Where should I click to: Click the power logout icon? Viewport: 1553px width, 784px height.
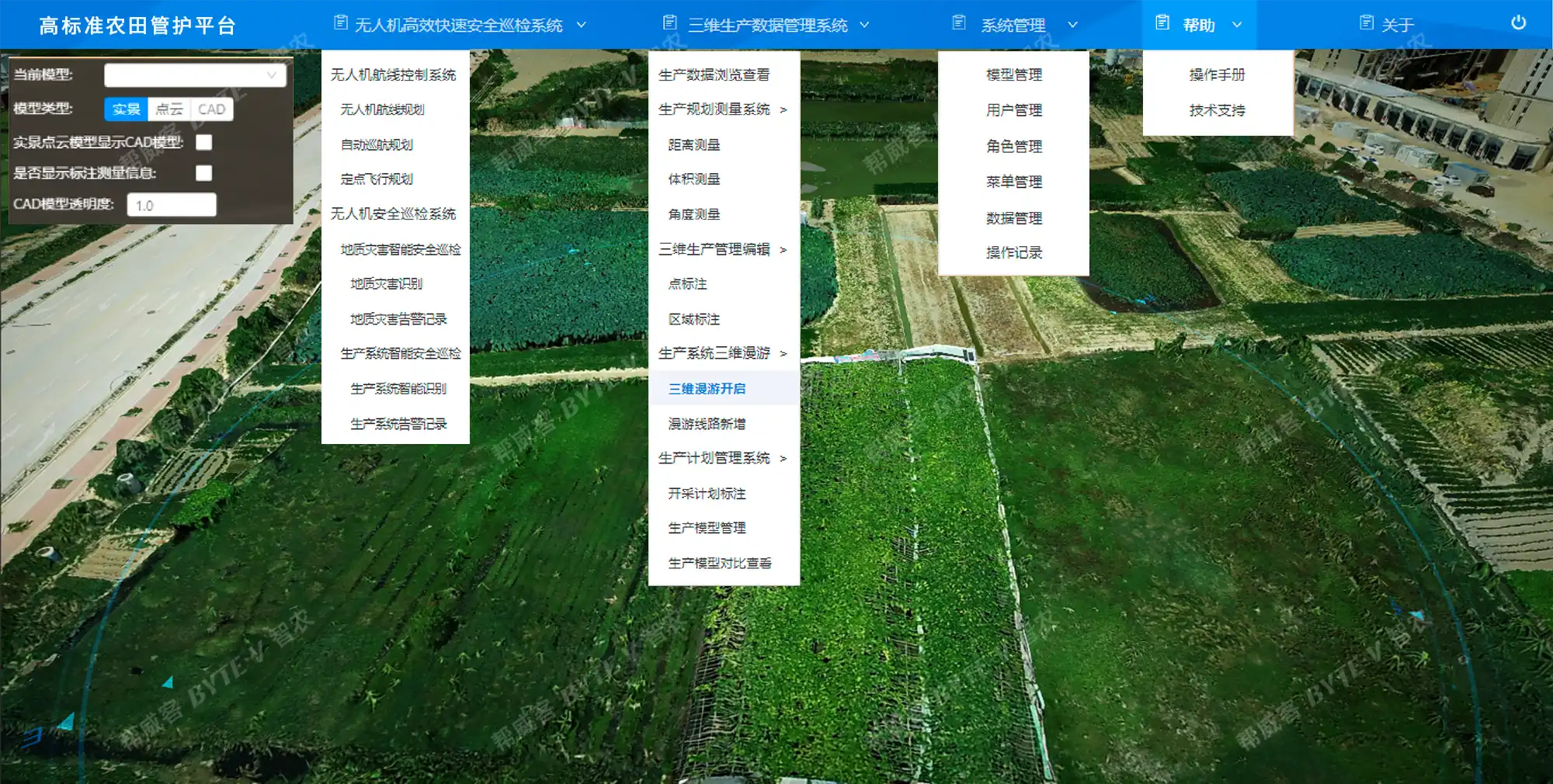pyautogui.click(x=1518, y=23)
